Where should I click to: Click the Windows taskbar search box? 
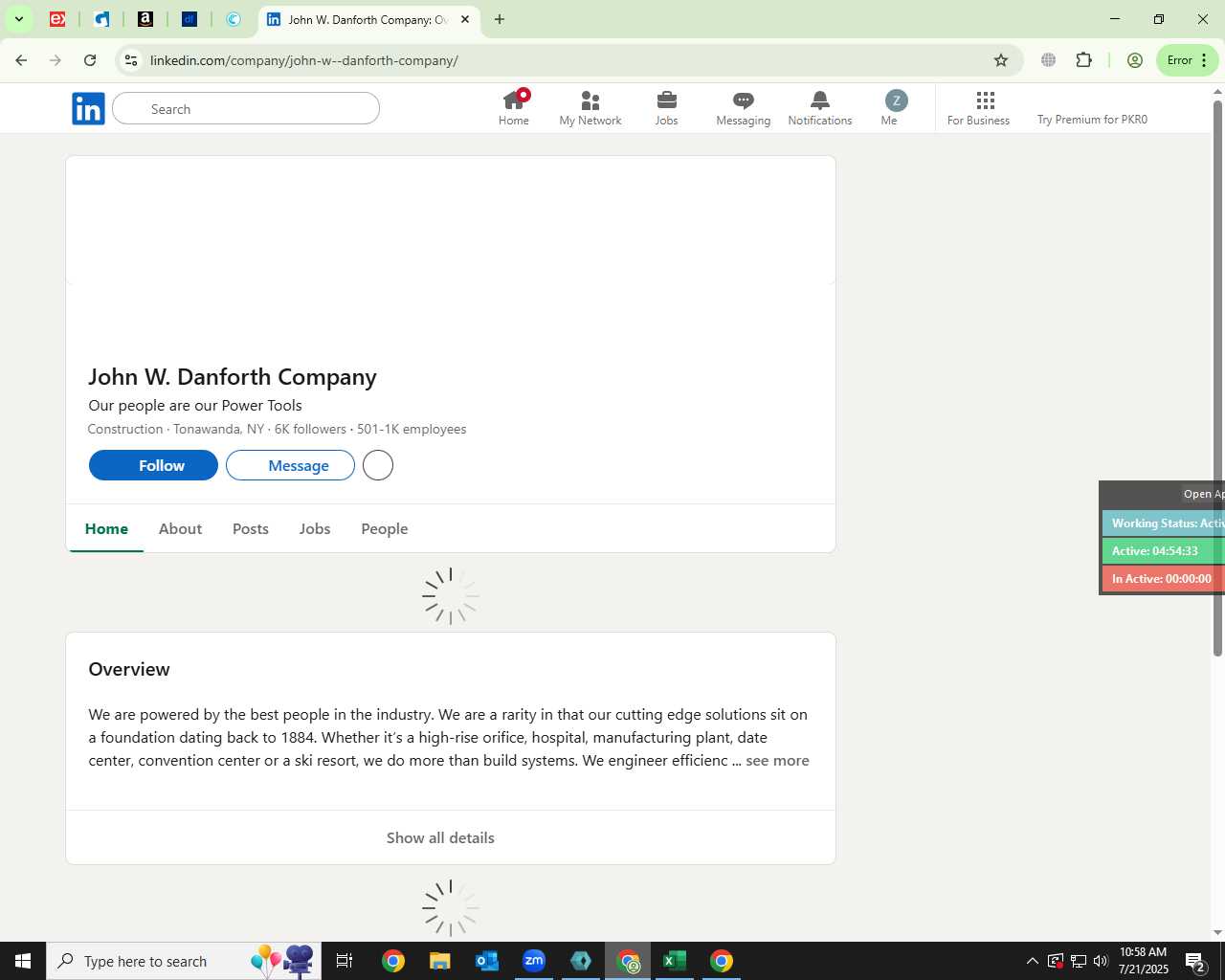(184, 961)
